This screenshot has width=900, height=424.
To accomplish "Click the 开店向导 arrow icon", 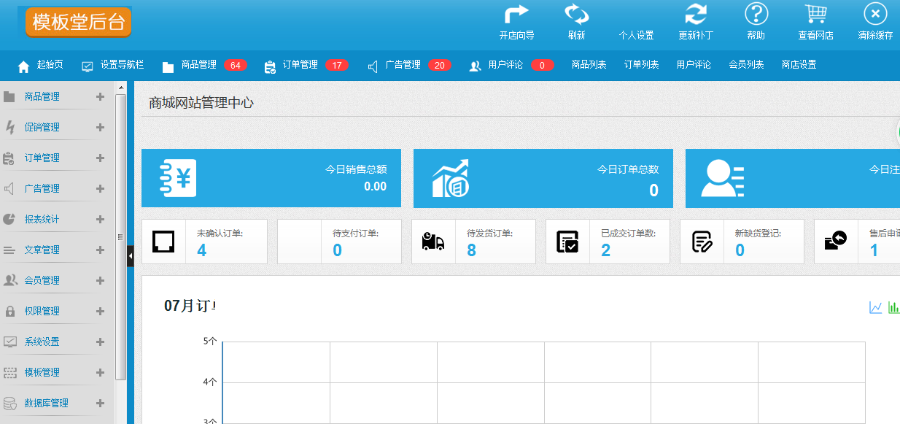I will [516, 14].
